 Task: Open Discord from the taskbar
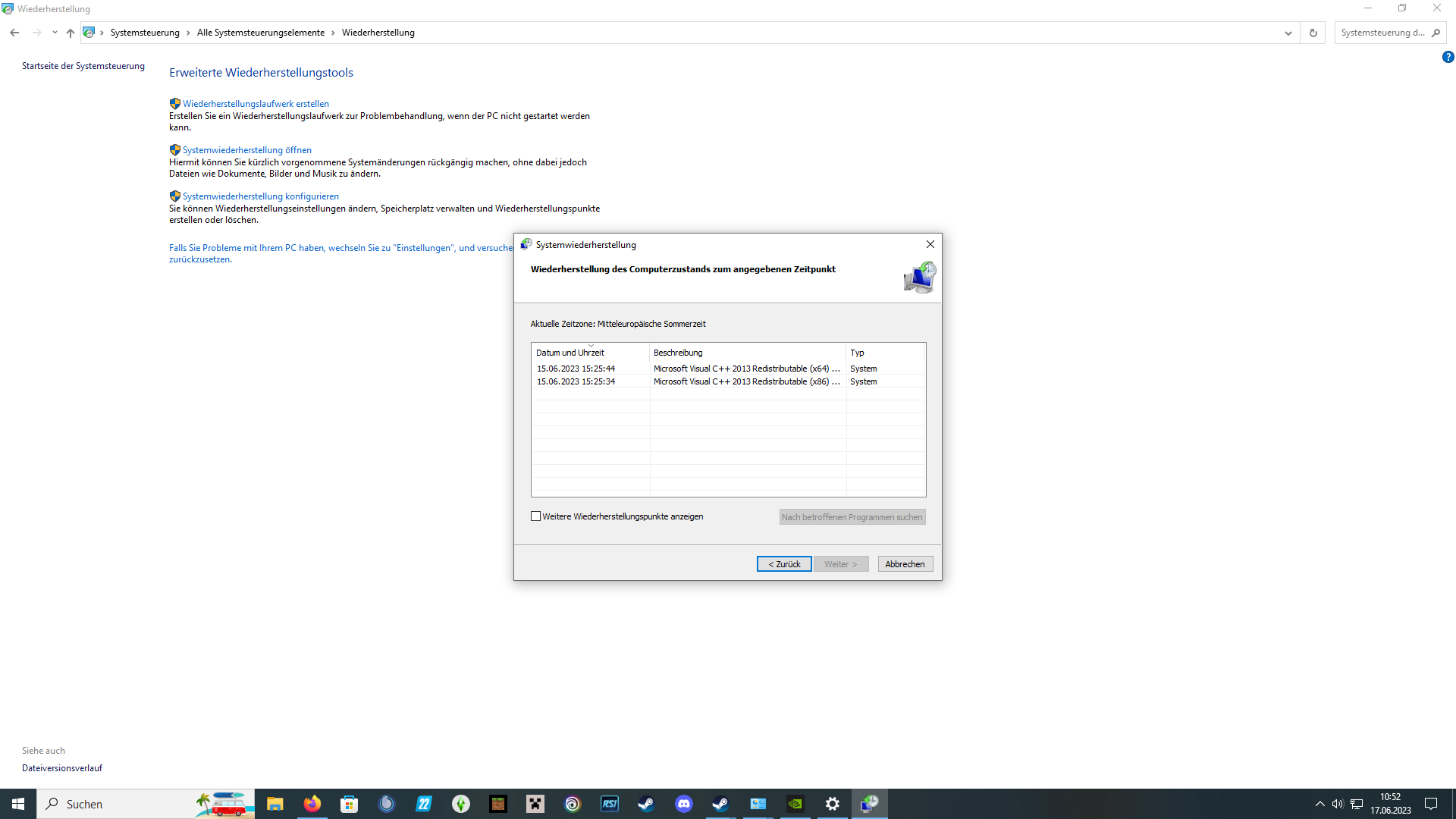tap(683, 804)
